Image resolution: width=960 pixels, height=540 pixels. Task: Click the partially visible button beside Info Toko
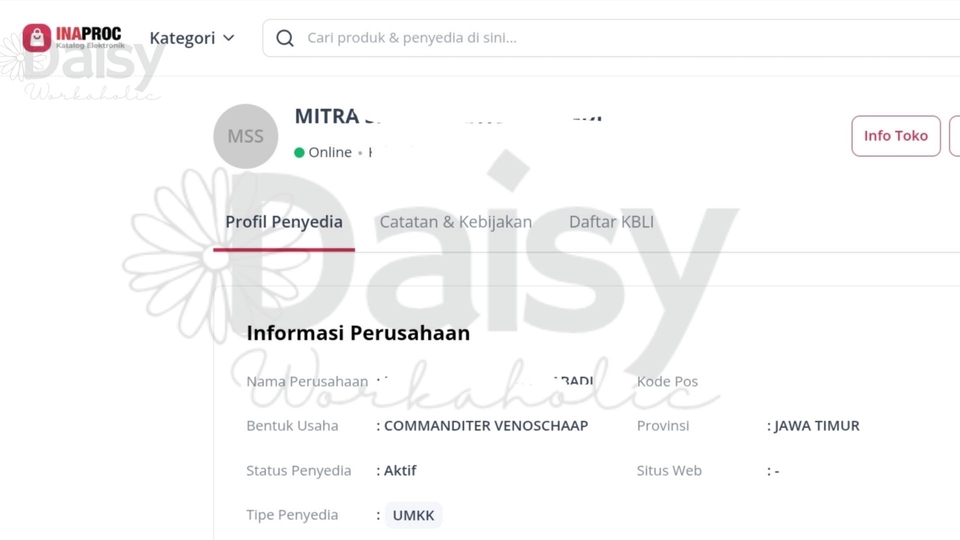click(954, 136)
